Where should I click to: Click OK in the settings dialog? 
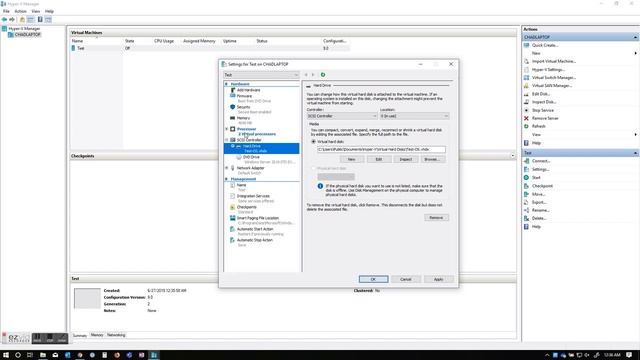click(x=373, y=279)
